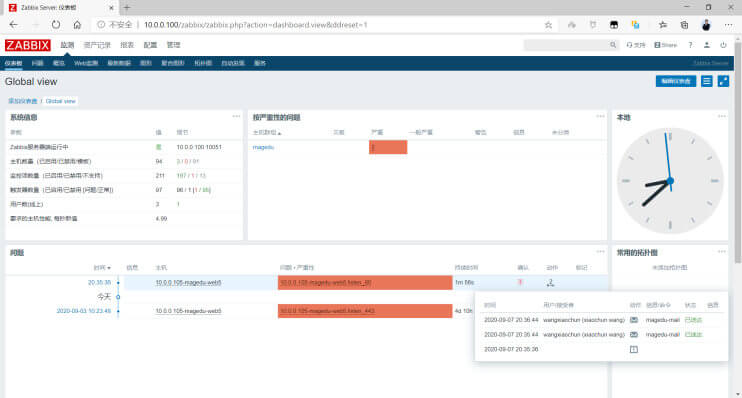742x398 pixels.
Task: Click second mail icon in actions popup
Action: 634,335
